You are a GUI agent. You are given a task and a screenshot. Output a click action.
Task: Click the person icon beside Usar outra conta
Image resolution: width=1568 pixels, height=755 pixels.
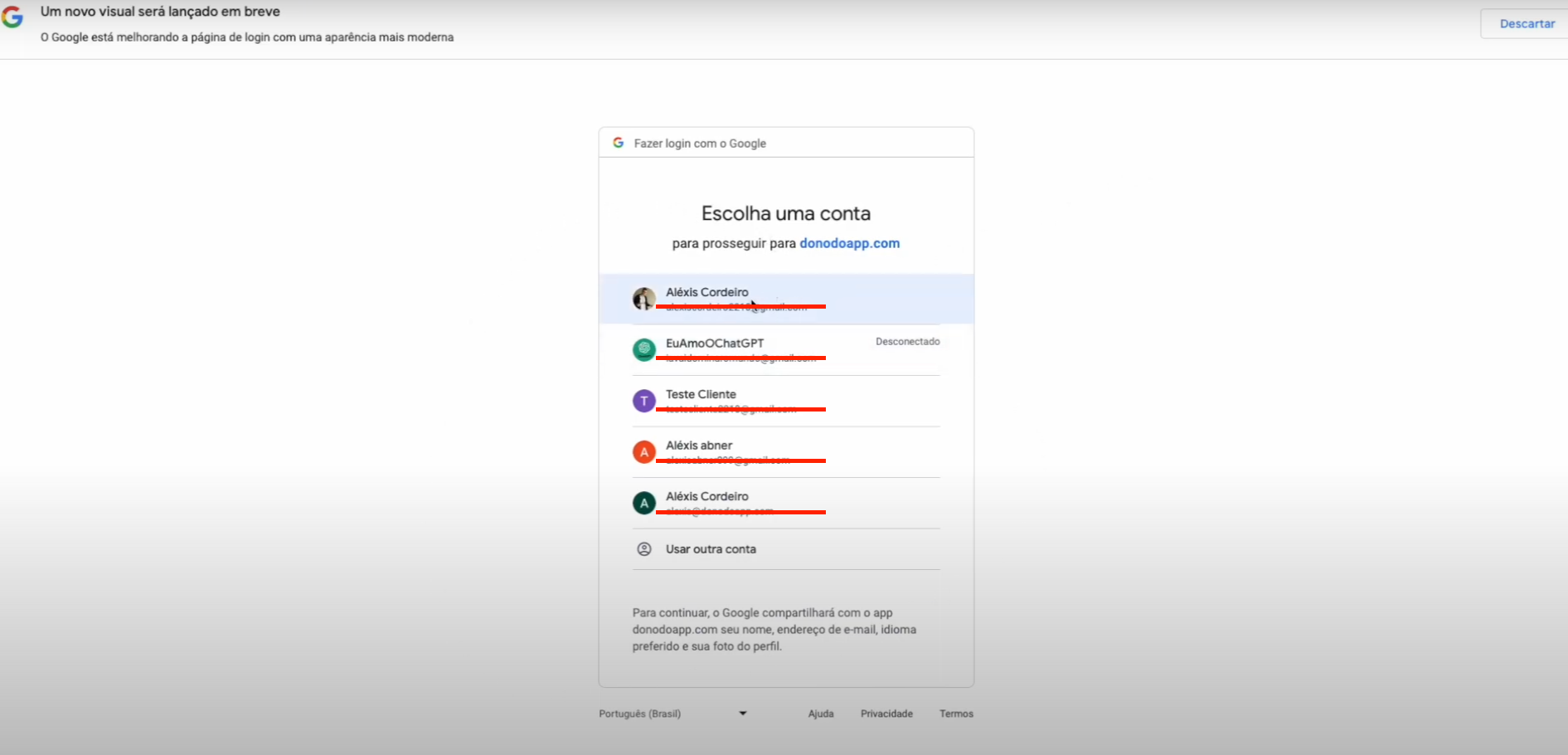(x=643, y=549)
